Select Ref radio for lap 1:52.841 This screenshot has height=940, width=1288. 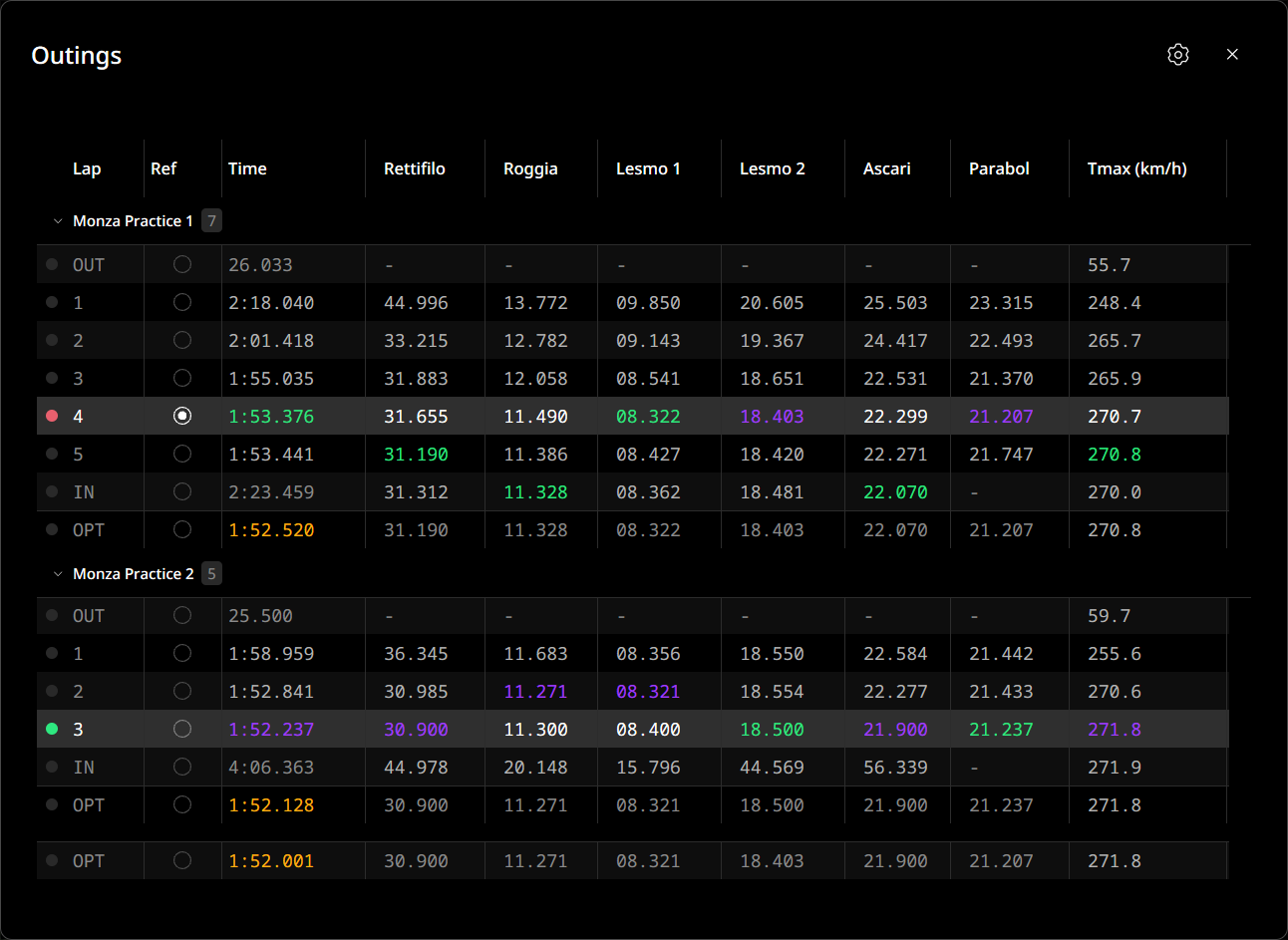[x=182, y=691]
